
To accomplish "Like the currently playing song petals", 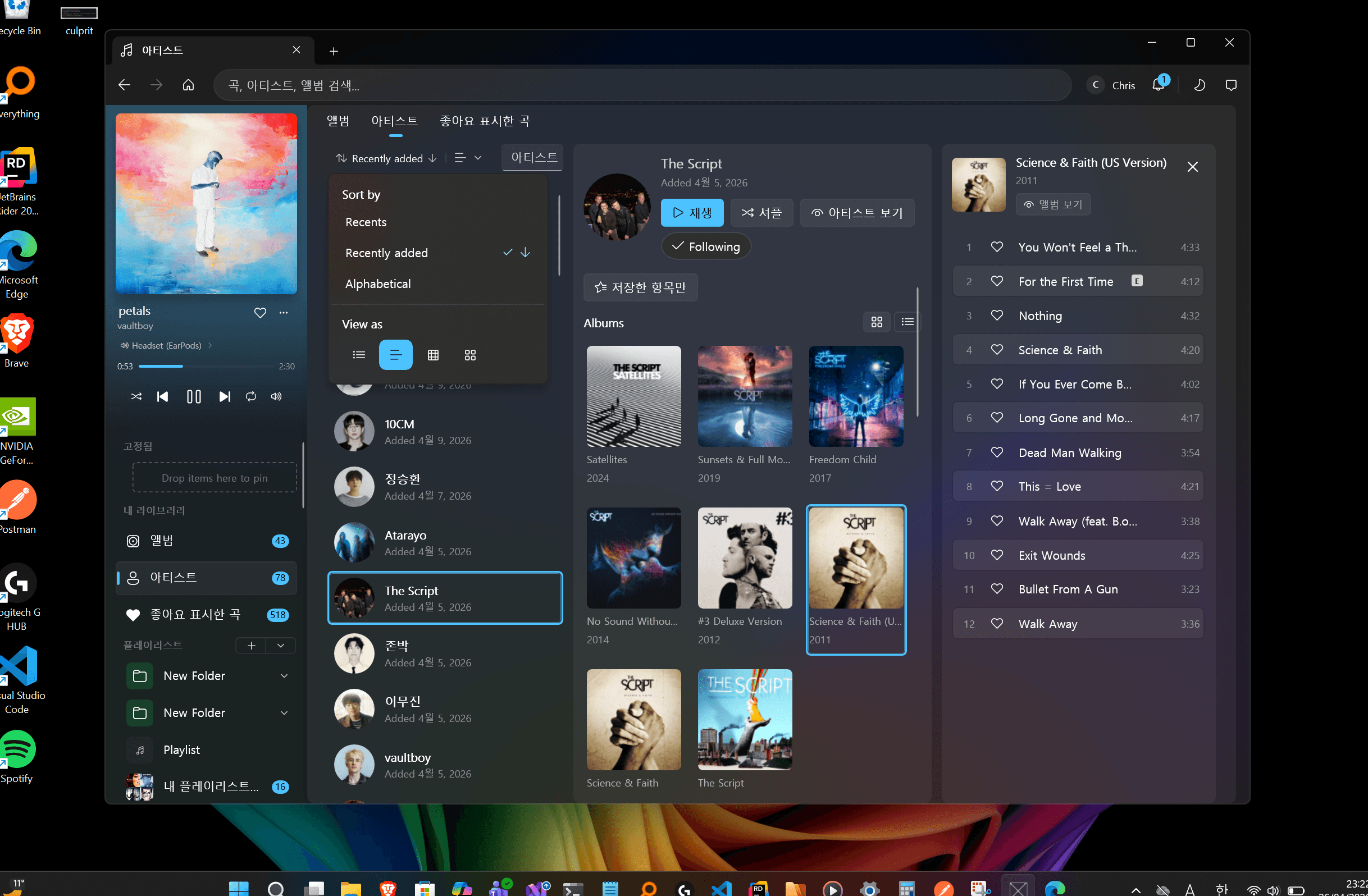I will click(261, 312).
